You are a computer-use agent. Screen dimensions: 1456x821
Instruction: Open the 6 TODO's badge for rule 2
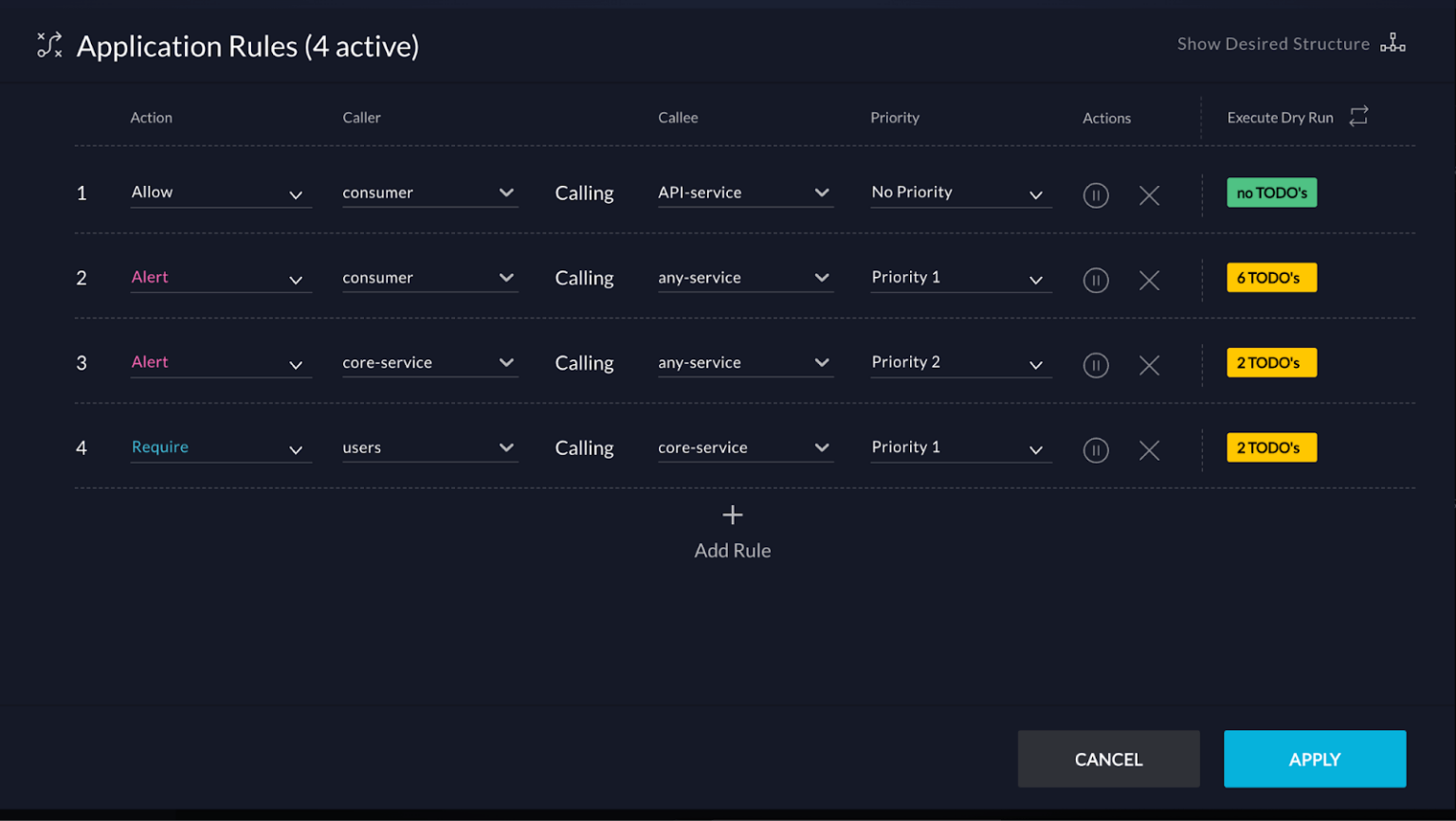(1270, 277)
